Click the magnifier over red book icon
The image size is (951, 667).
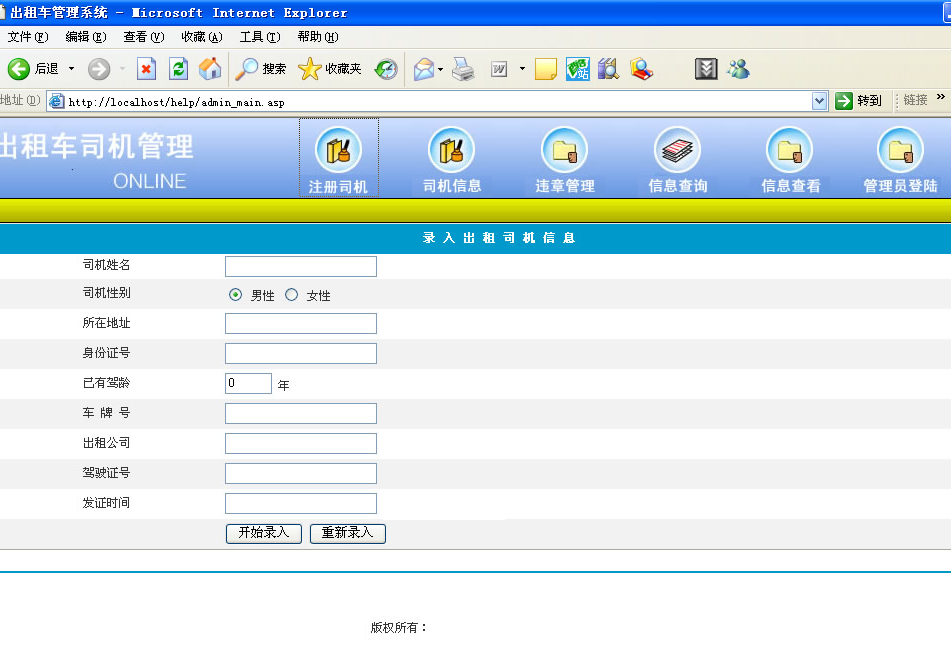641,69
